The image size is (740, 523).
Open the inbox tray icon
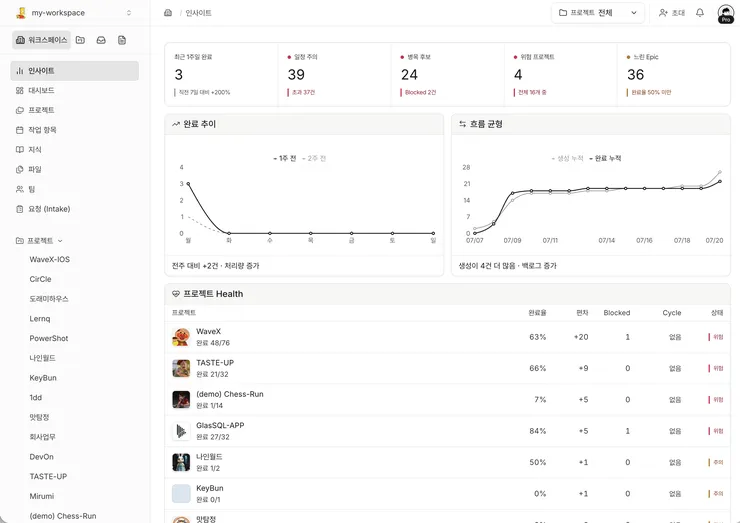(x=101, y=40)
